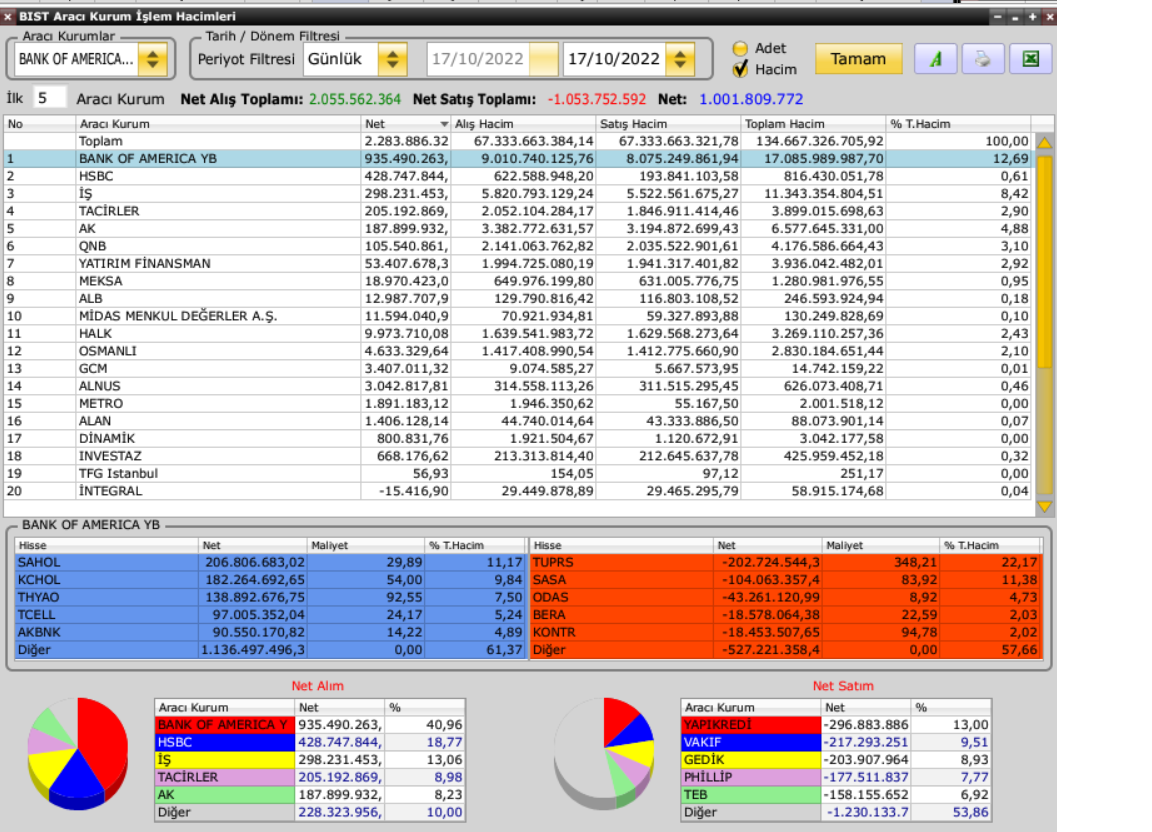
Task: Click the SASA sell stock row
Action: pos(785,580)
